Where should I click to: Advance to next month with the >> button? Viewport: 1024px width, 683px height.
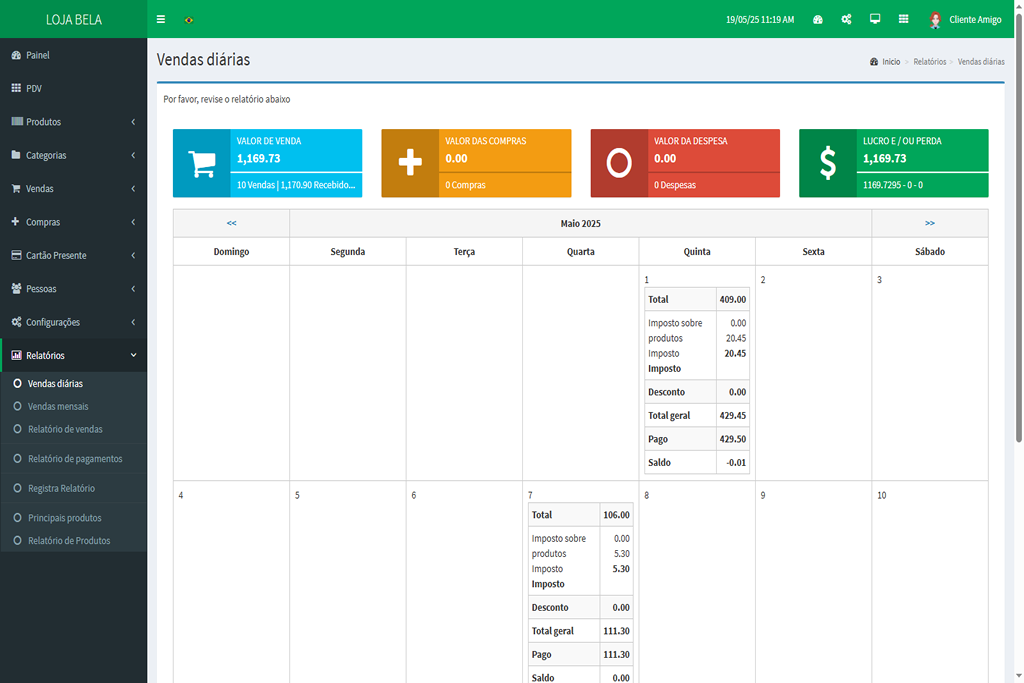coord(929,223)
